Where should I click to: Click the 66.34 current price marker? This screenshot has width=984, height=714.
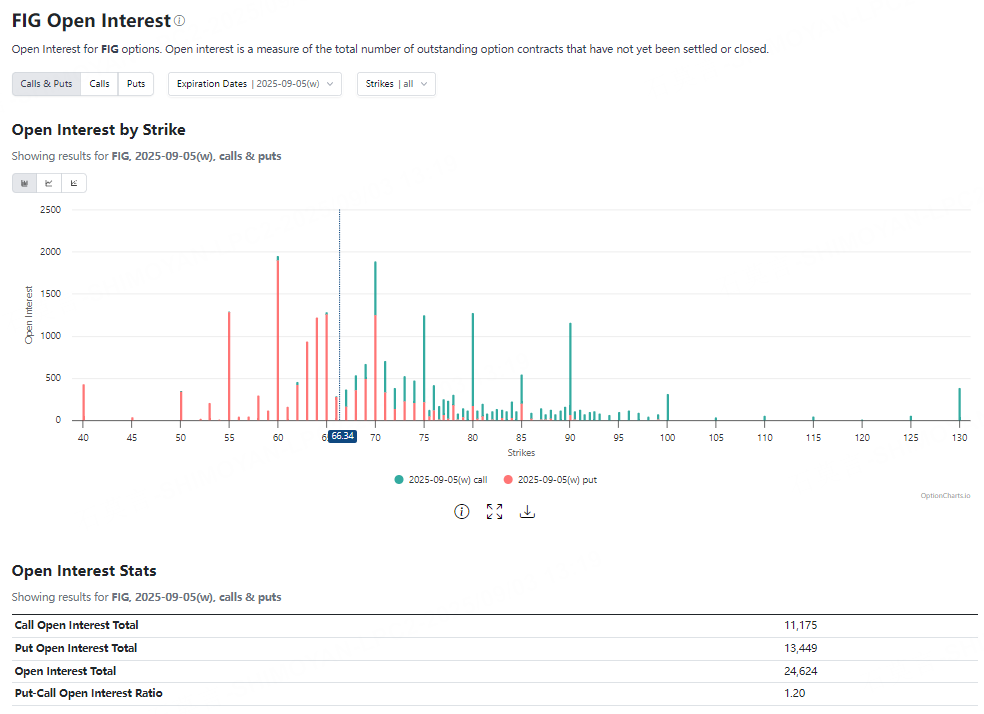click(x=343, y=436)
